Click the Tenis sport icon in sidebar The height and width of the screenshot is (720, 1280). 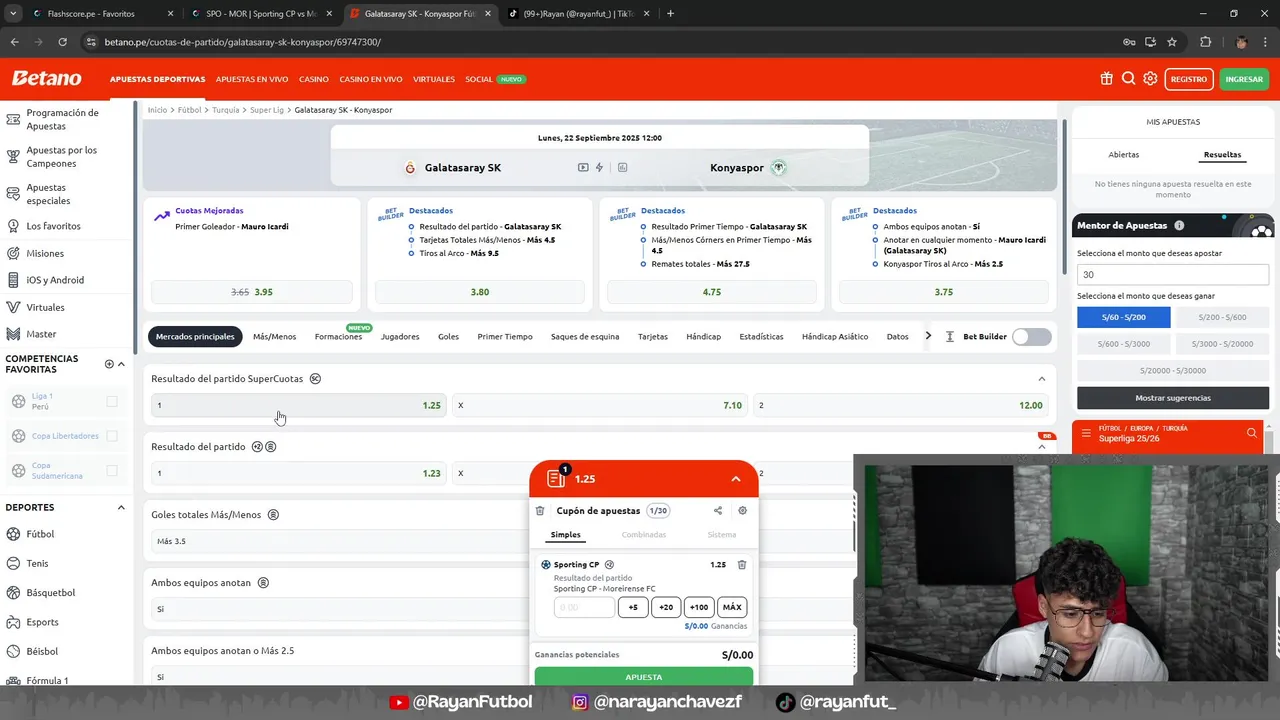pyautogui.click(x=14, y=563)
